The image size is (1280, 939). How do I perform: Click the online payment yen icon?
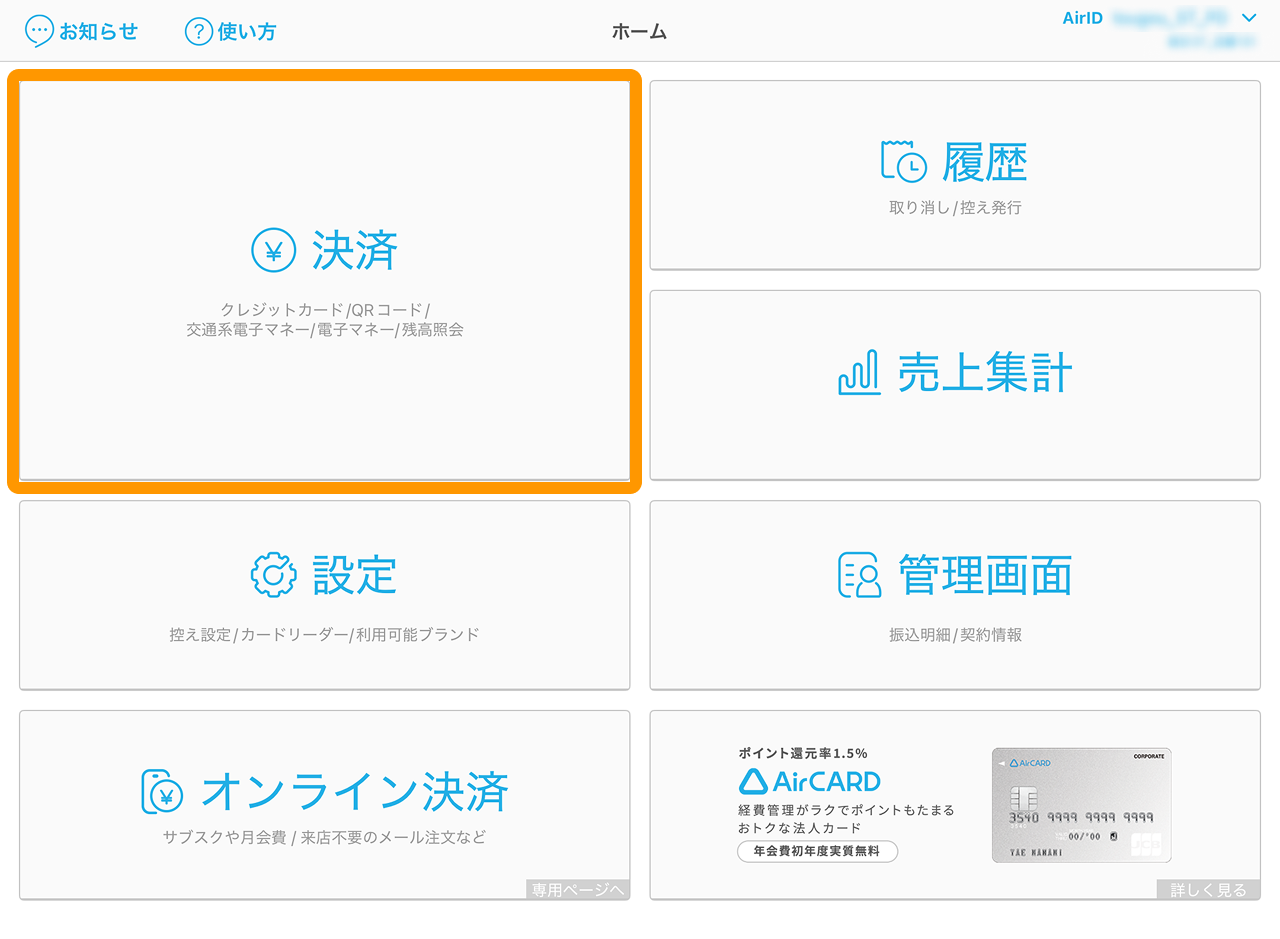tap(162, 792)
